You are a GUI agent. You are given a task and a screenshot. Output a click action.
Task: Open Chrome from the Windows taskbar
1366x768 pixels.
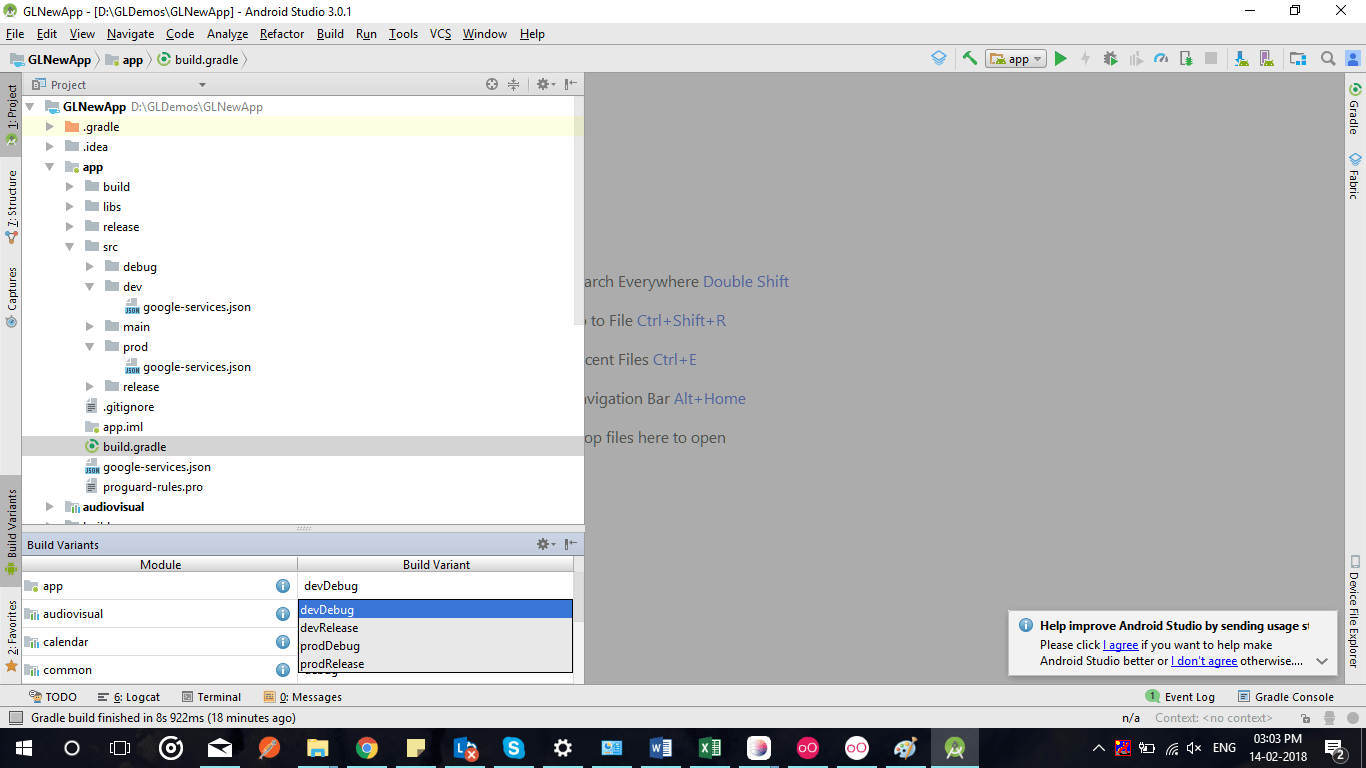click(x=367, y=748)
